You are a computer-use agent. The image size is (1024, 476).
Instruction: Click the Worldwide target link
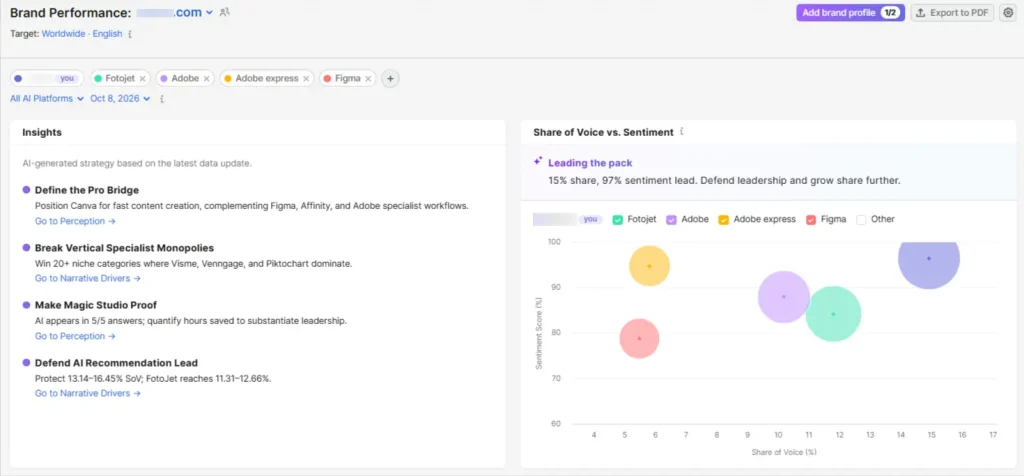[x=63, y=34]
